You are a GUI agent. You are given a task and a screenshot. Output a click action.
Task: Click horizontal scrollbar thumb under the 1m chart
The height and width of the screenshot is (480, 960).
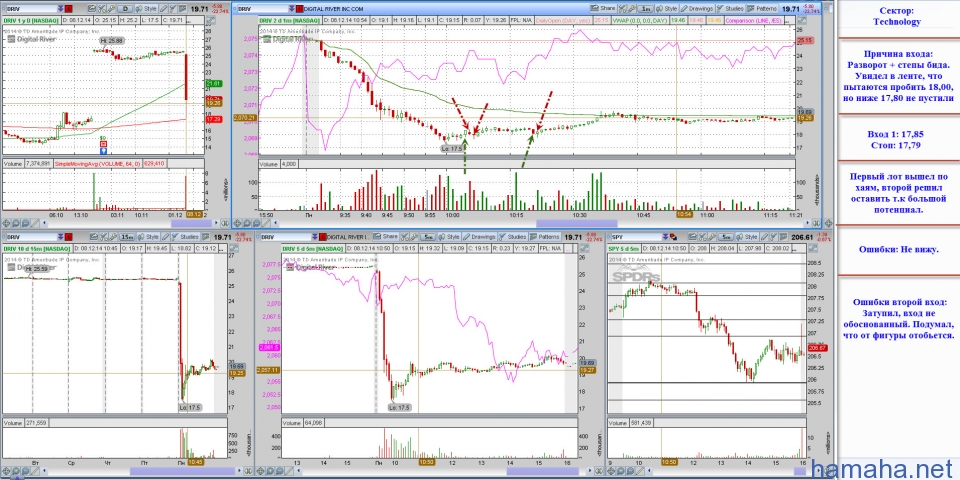click(577, 223)
